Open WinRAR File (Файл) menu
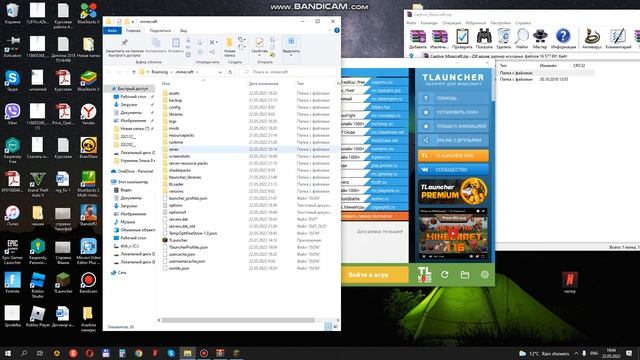This screenshot has height=360, width=640. [x=411, y=23]
